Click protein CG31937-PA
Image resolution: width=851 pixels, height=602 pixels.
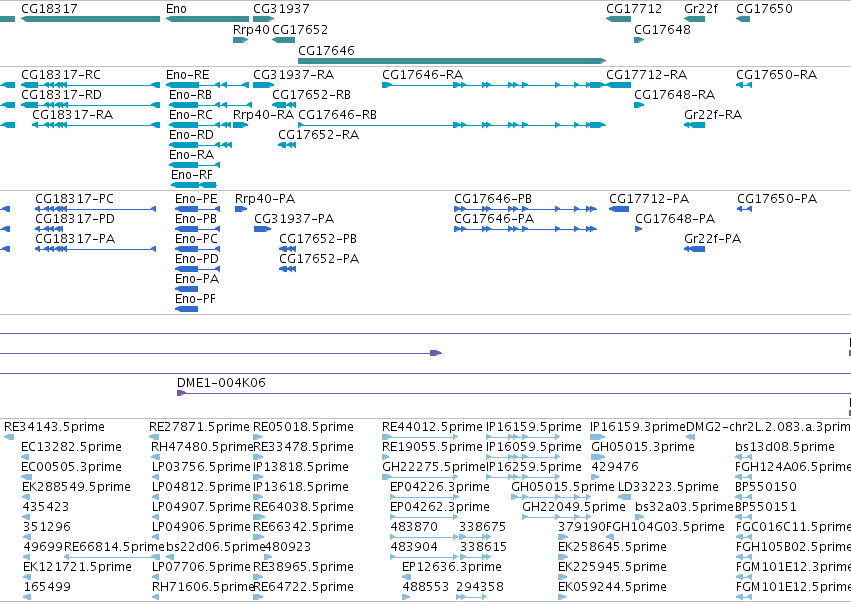point(294,219)
